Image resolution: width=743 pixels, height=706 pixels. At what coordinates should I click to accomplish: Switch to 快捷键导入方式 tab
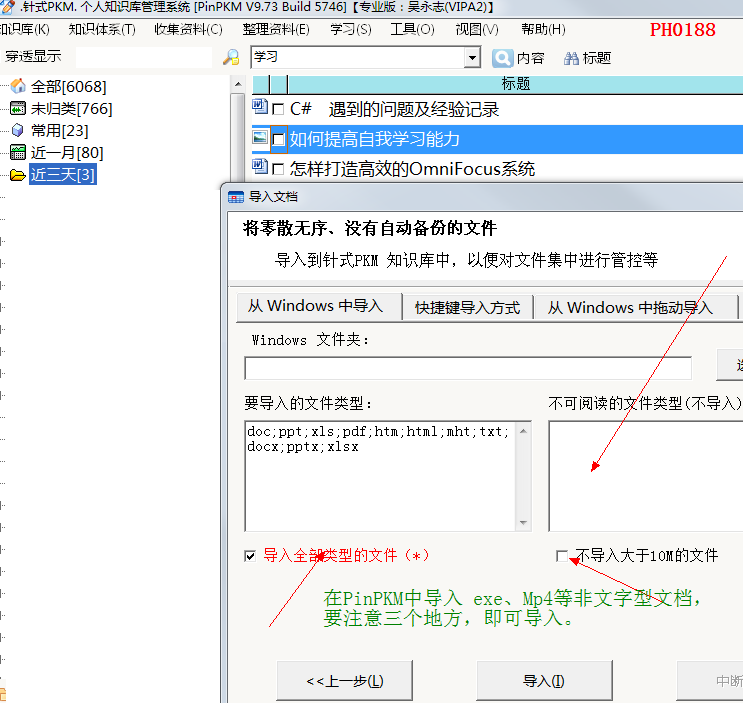[467, 308]
